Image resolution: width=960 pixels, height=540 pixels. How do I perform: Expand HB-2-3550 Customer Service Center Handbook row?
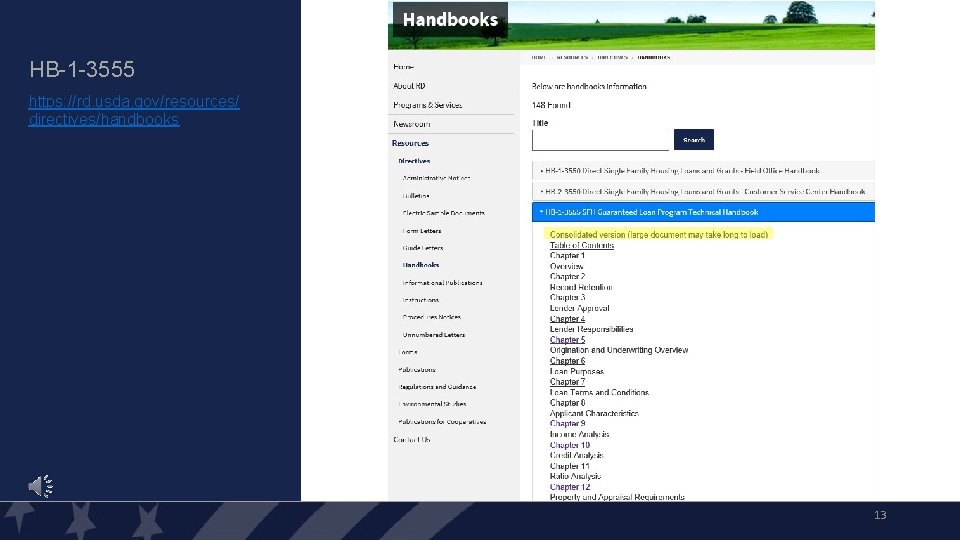tap(703, 192)
